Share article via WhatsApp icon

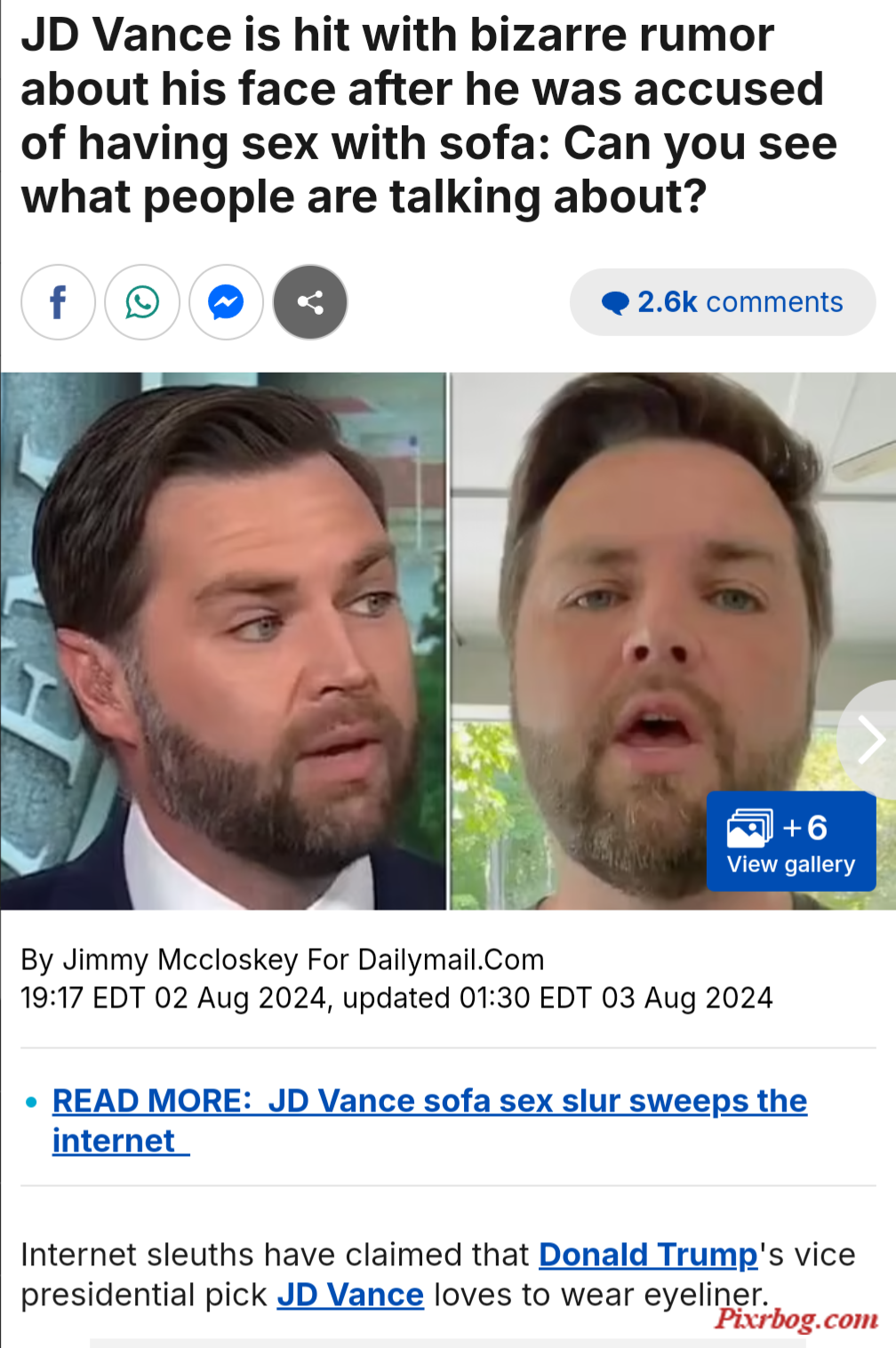(142, 302)
